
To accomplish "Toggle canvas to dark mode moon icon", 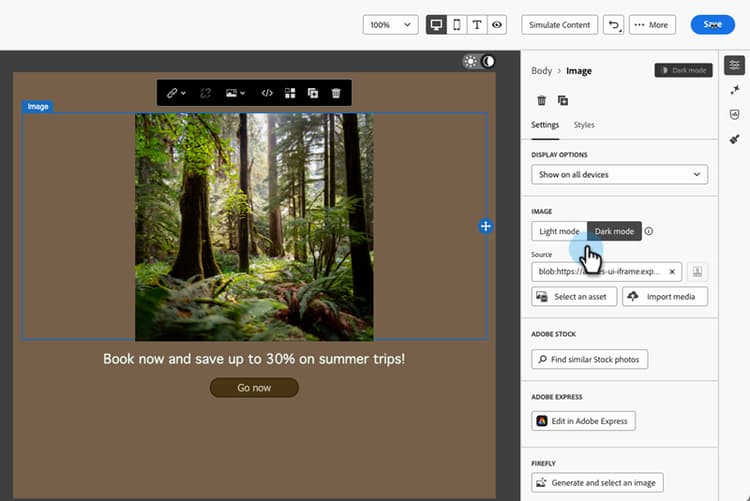I will click(x=488, y=61).
